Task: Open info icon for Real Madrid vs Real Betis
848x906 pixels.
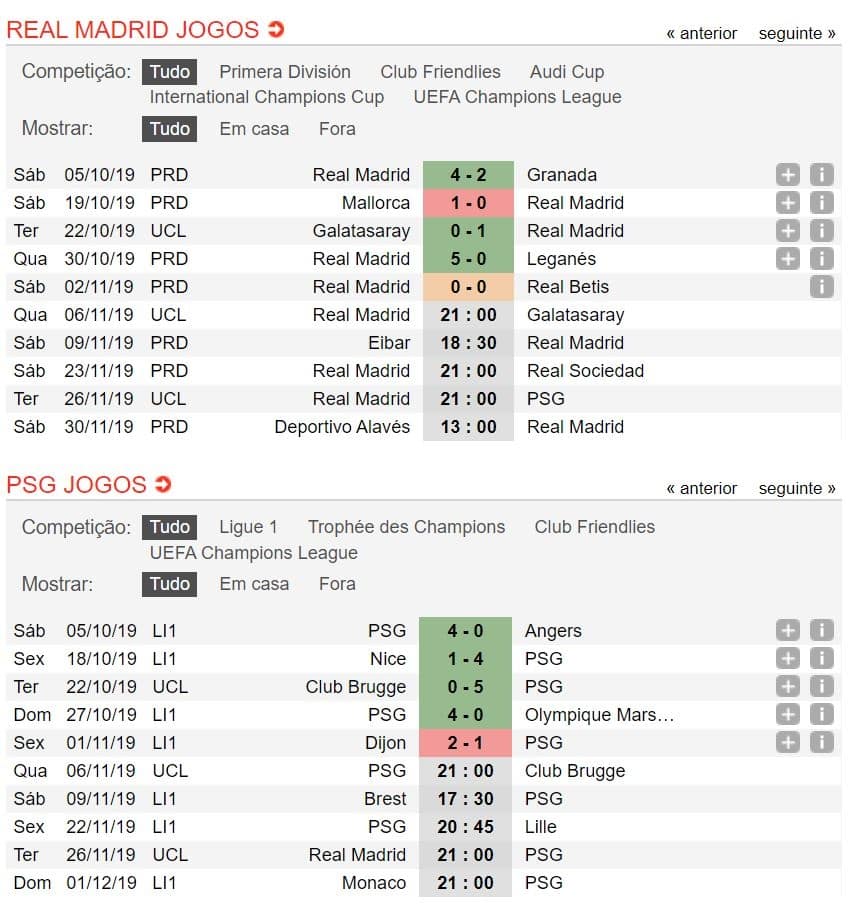Action: (x=821, y=287)
